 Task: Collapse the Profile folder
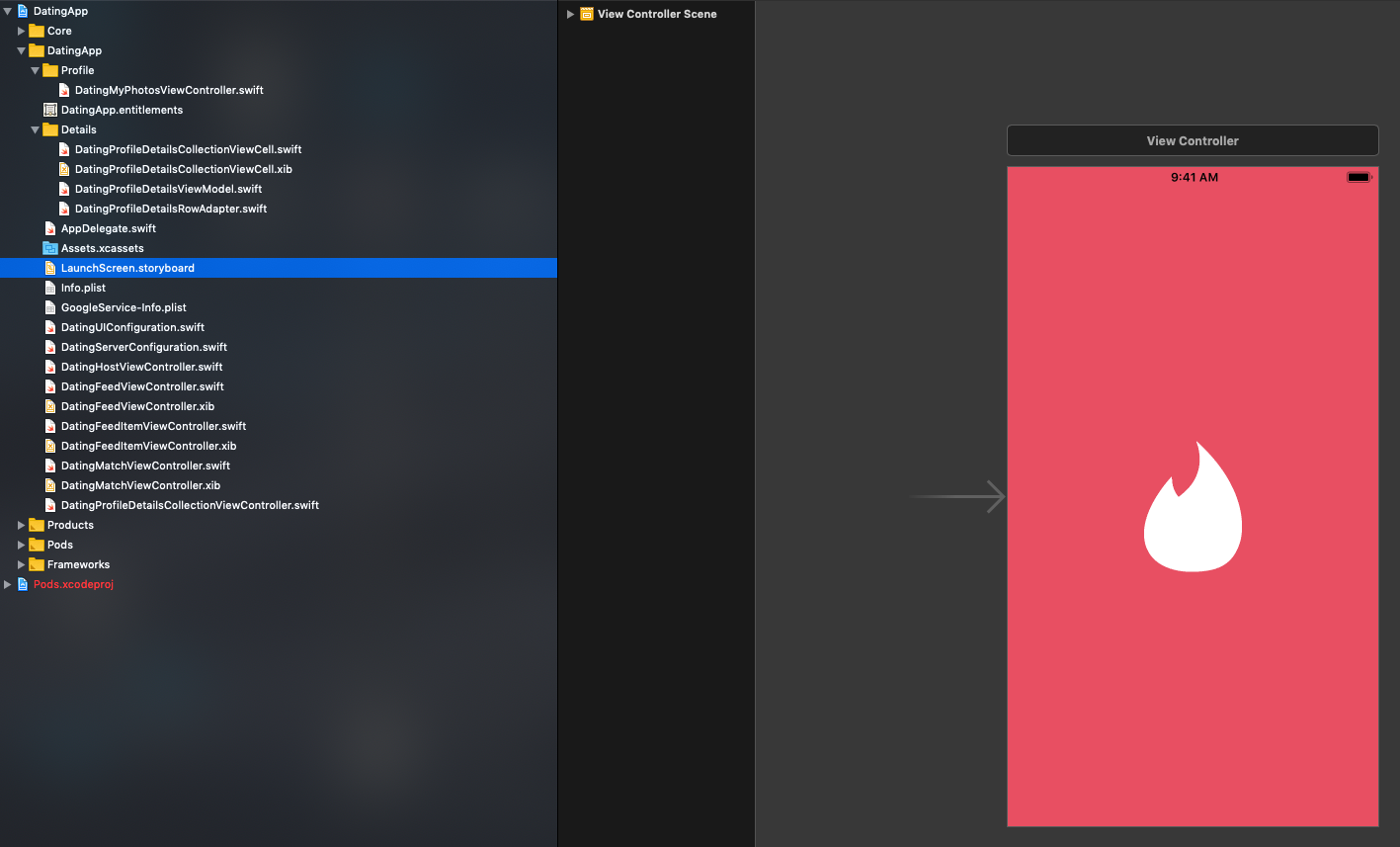pos(36,70)
